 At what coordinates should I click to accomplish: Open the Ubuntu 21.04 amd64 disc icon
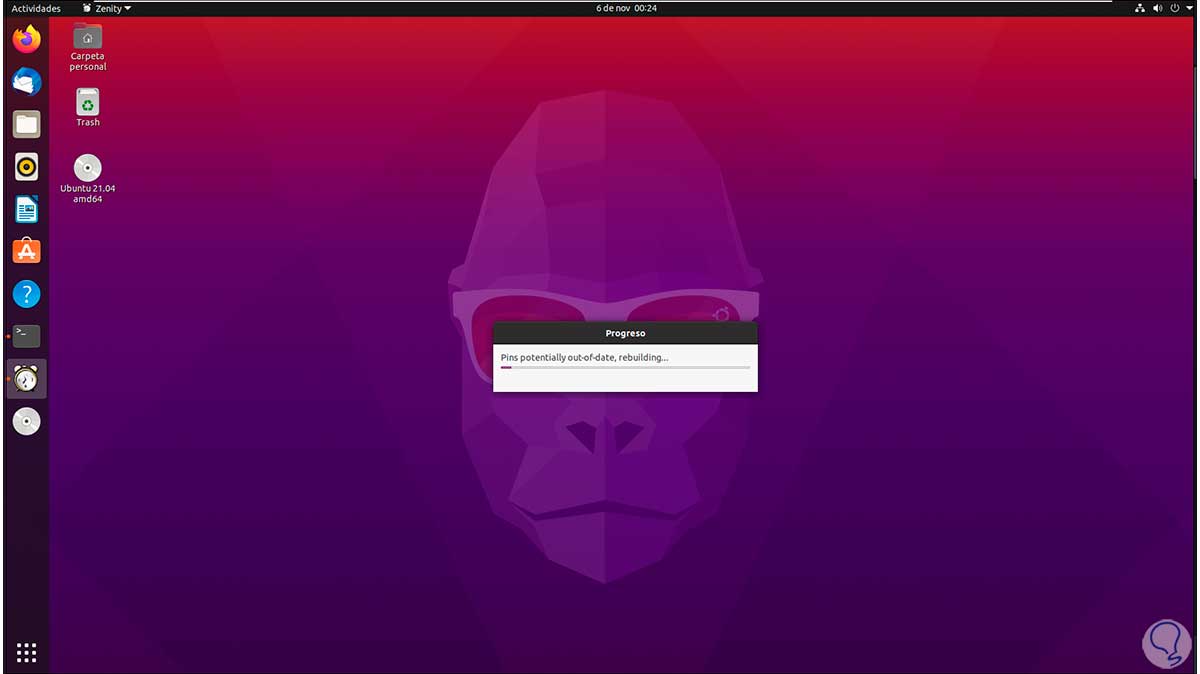88,179
